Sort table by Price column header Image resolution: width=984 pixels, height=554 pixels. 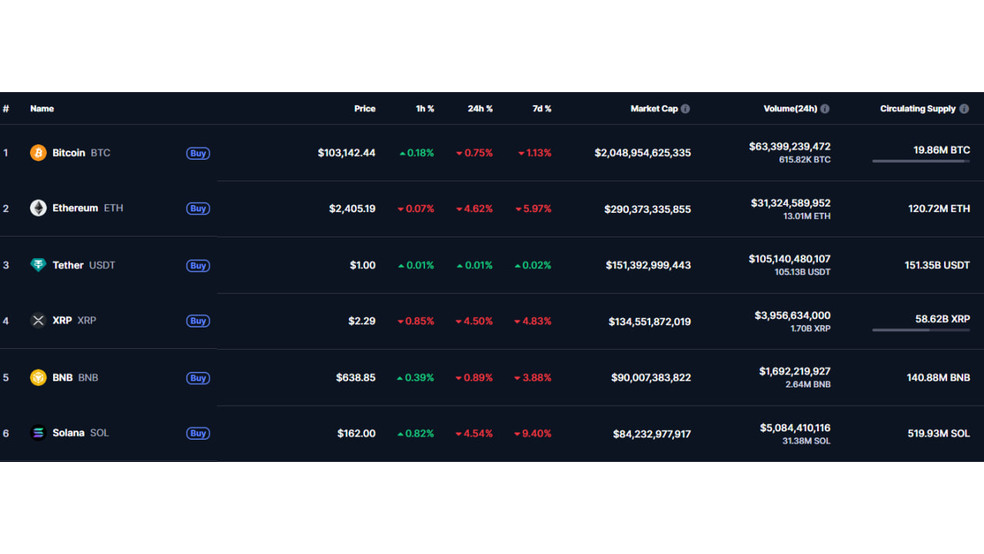(364, 109)
